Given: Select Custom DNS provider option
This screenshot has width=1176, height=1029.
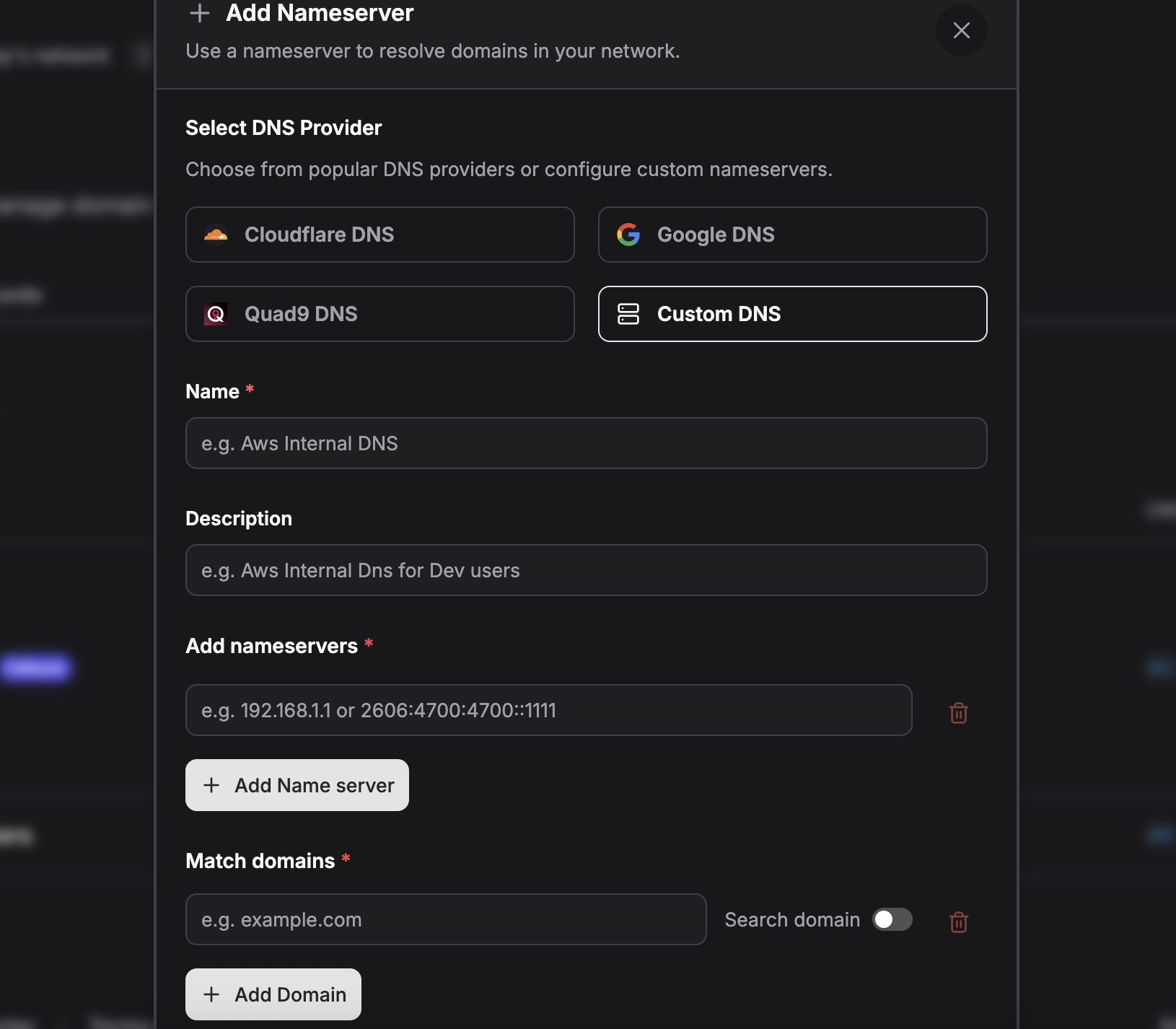Looking at the screenshot, I should click(x=792, y=314).
